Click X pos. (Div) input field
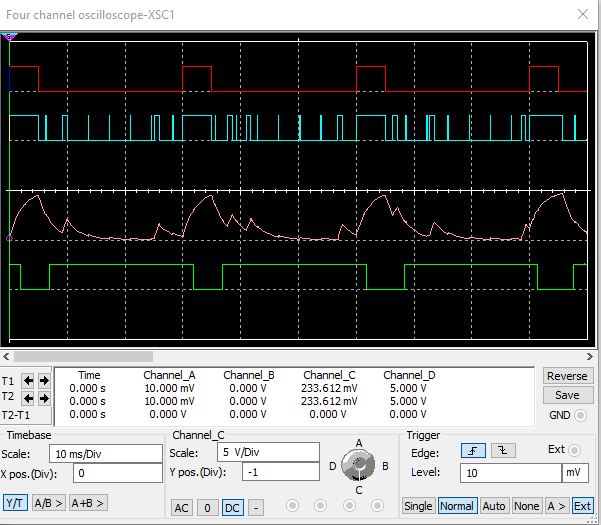Image resolution: width=601 pixels, height=525 pixels. click(x=118, y=473)
